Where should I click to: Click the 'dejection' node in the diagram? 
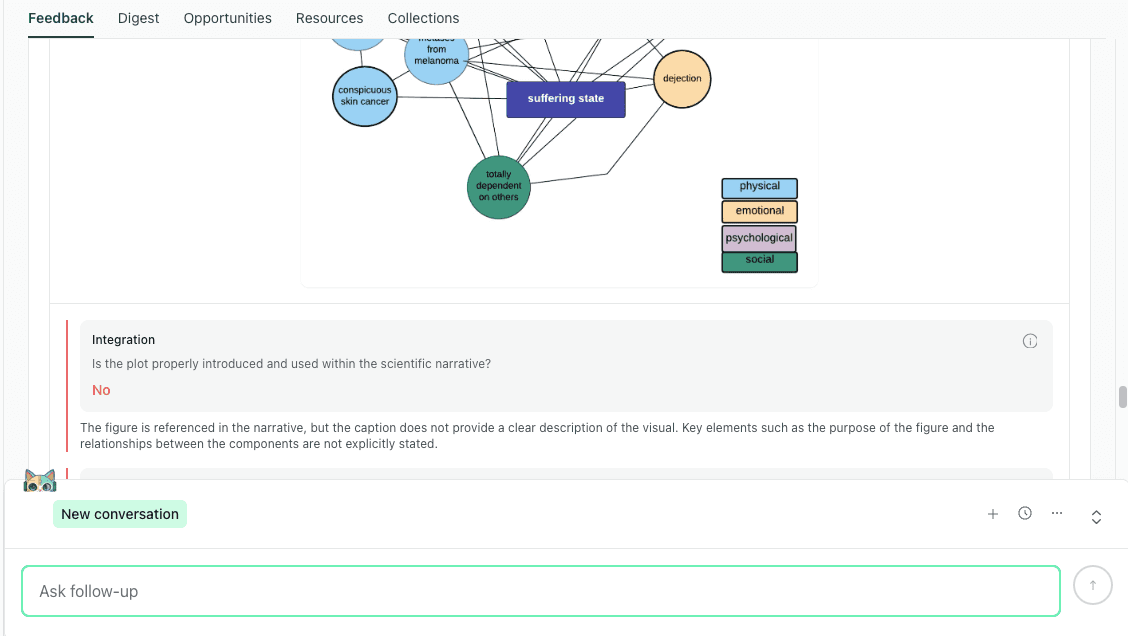(682, 78)
